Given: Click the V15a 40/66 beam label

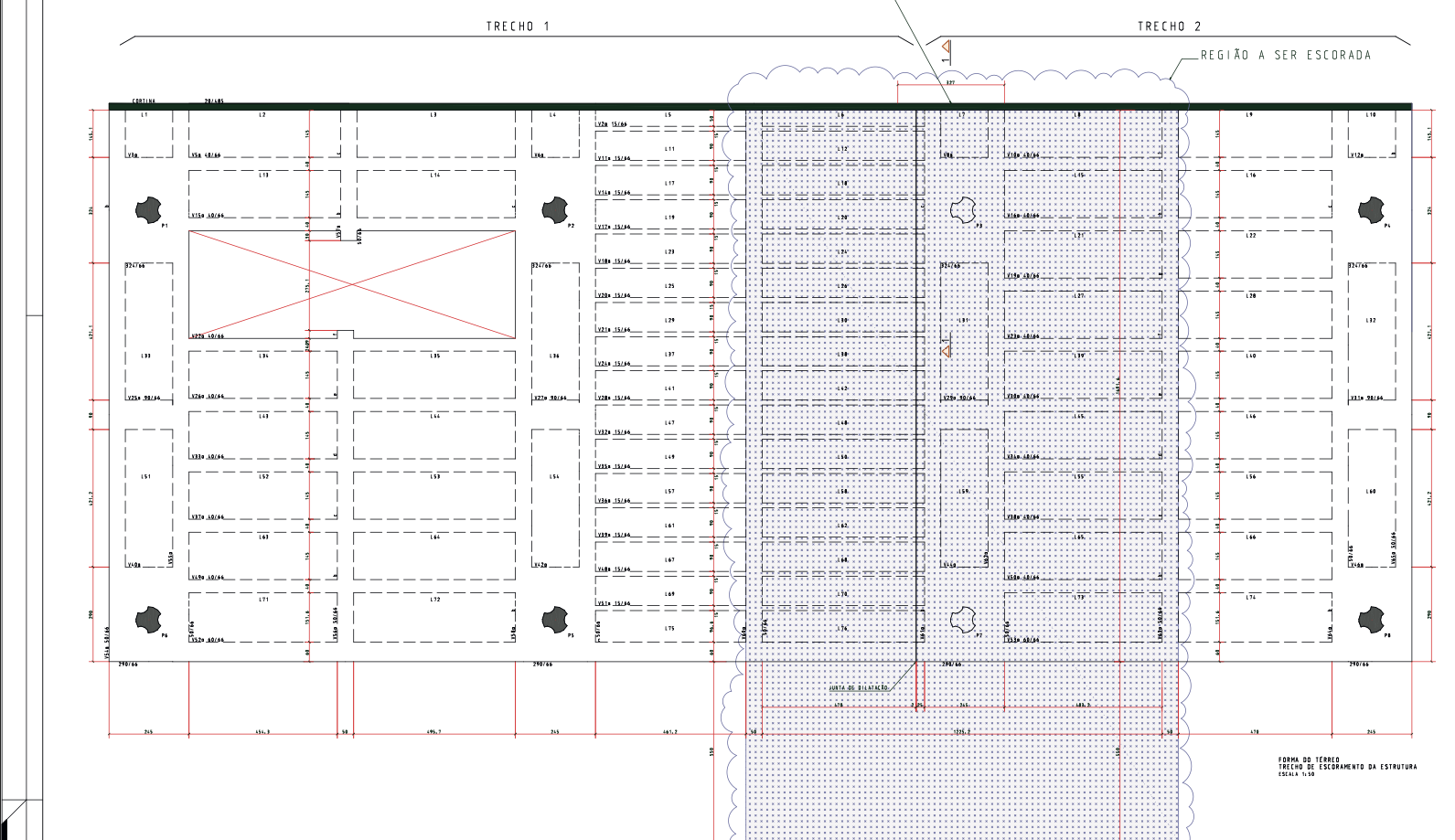Looking at the screenshot, I should [208, 216].
